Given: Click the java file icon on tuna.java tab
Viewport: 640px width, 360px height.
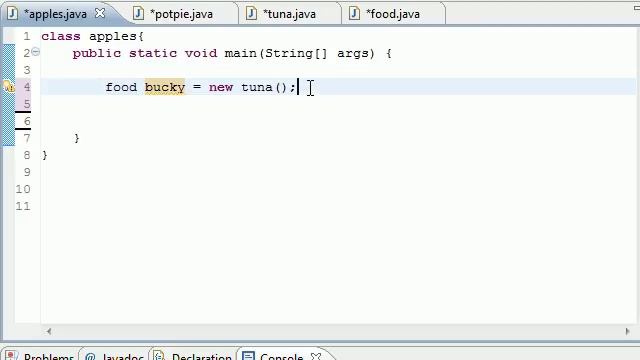Looking at the screenshot, I should click(x=251, y=13).
